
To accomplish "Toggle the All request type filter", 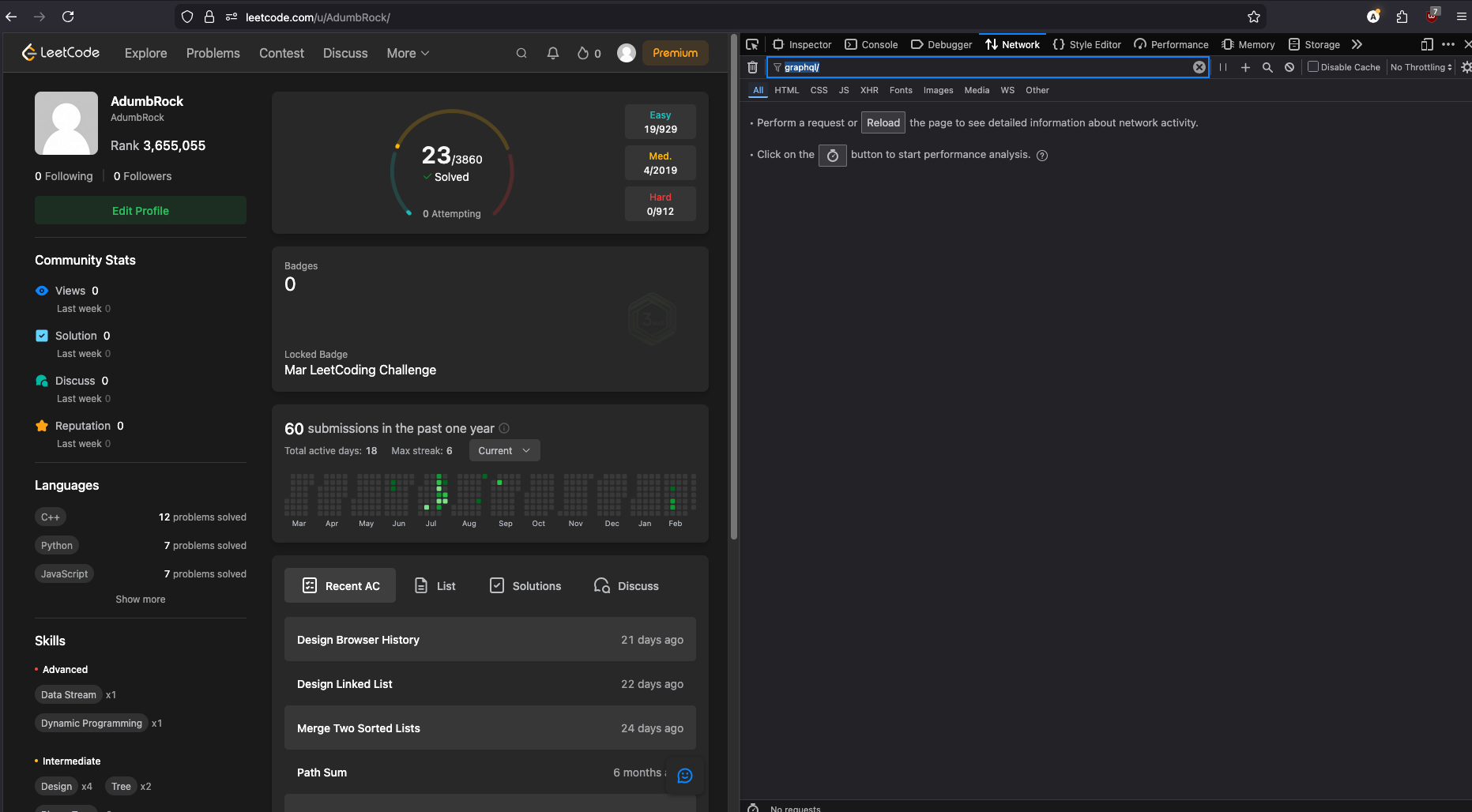I will click(x=759, y=90).
